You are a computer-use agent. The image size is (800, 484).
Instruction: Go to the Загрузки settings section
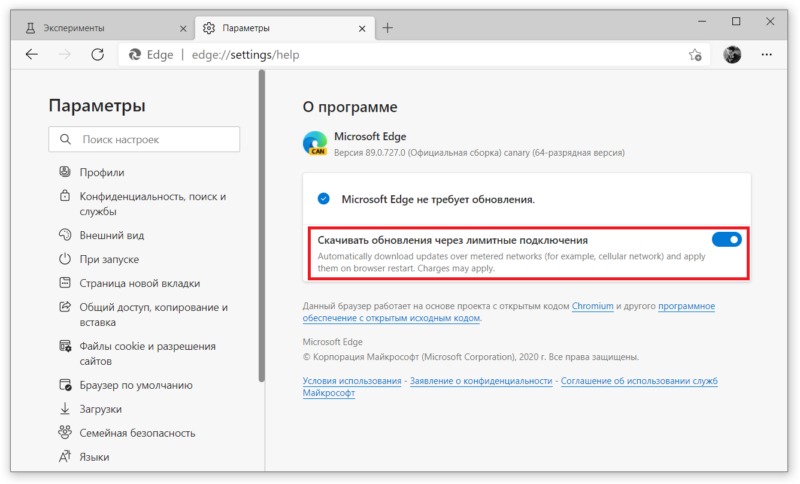point(101,409)
